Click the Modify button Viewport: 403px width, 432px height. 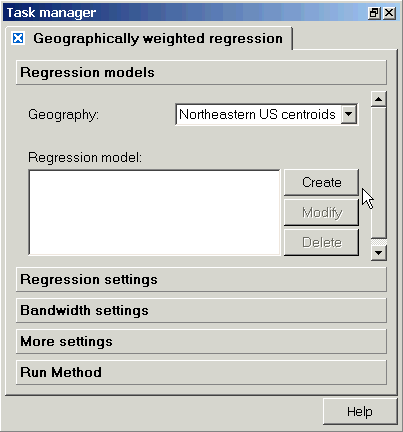pyautogui.click(x=321, y=212)
